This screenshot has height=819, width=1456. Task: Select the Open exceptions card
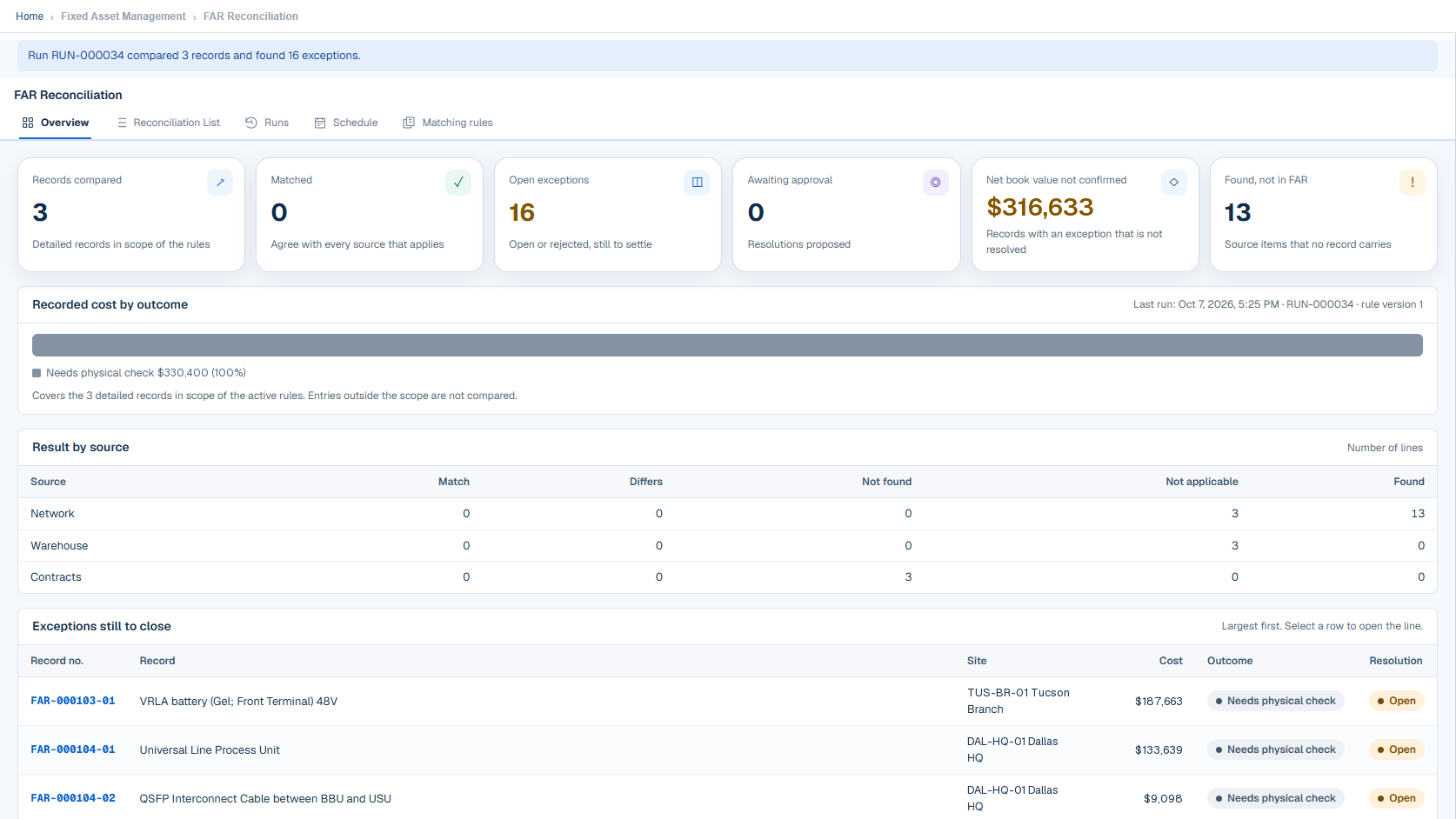608,215
